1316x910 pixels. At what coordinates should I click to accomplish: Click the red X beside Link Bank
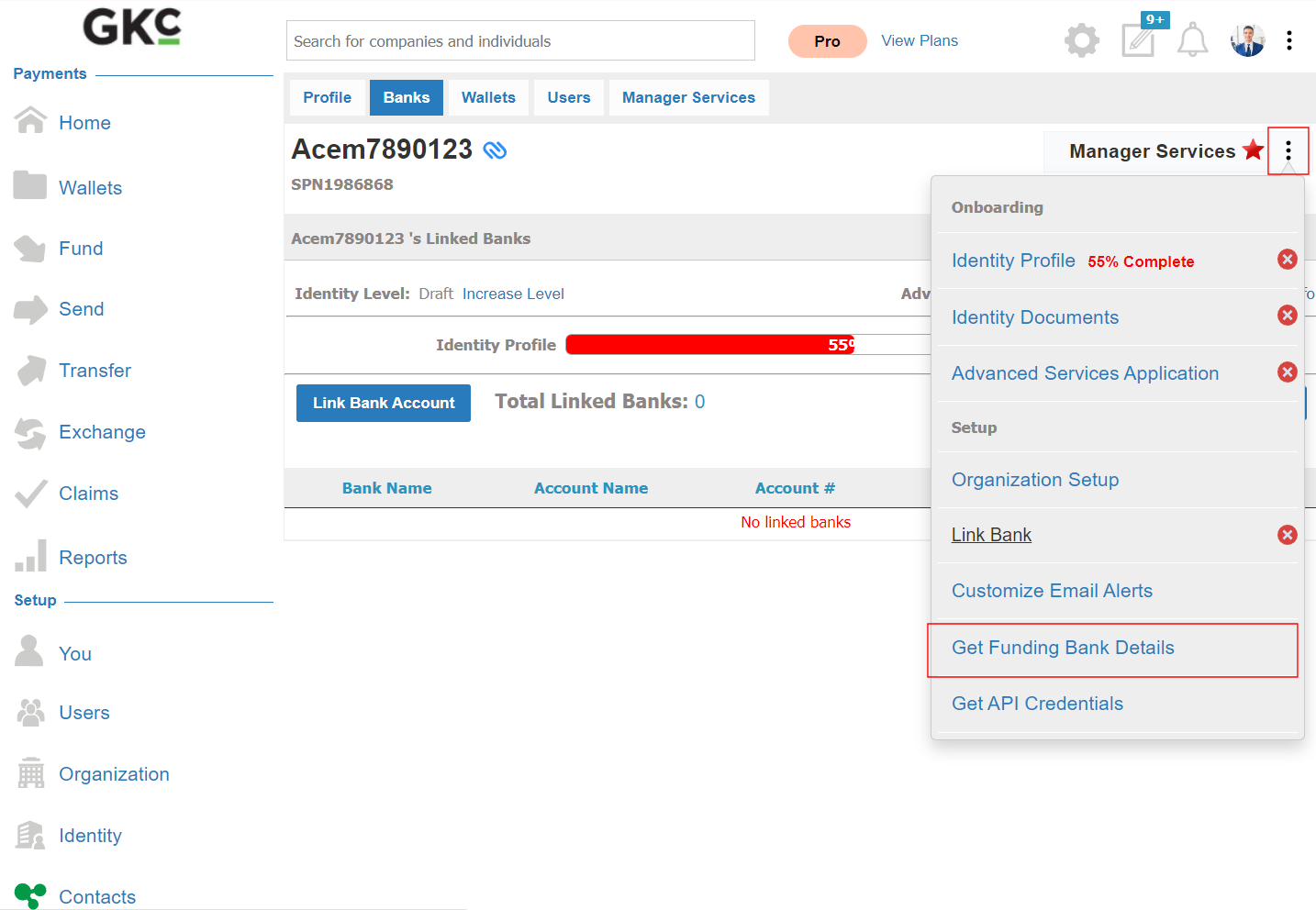point(1288,535)
